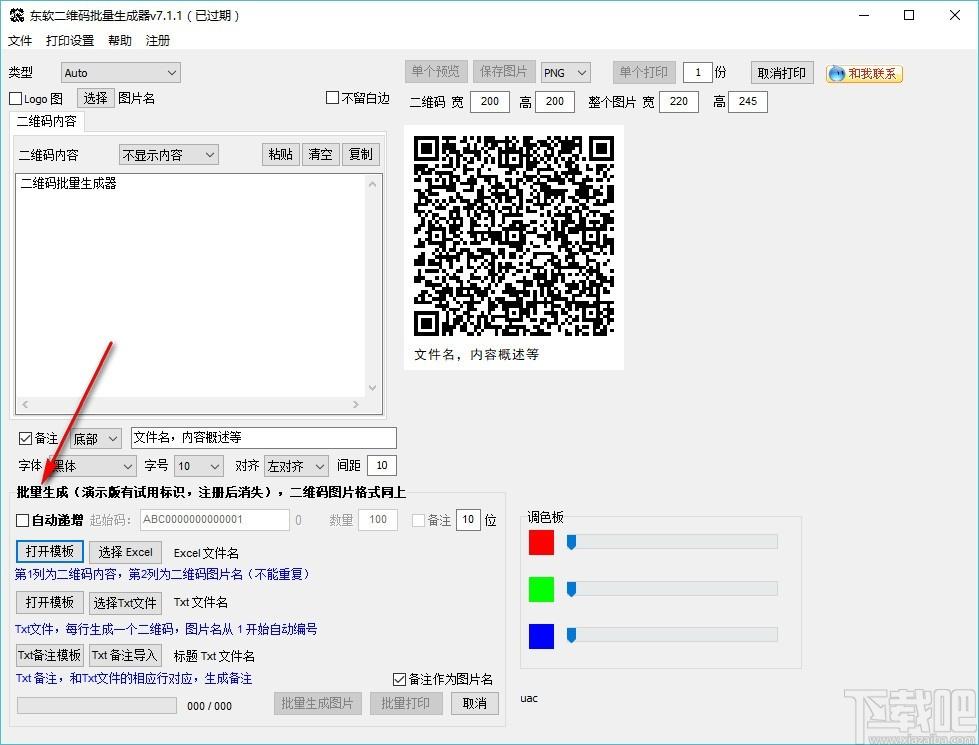Open the 帮助 menu
The height and width of the screenshot is (745, 979).
[x=120, y=41]
